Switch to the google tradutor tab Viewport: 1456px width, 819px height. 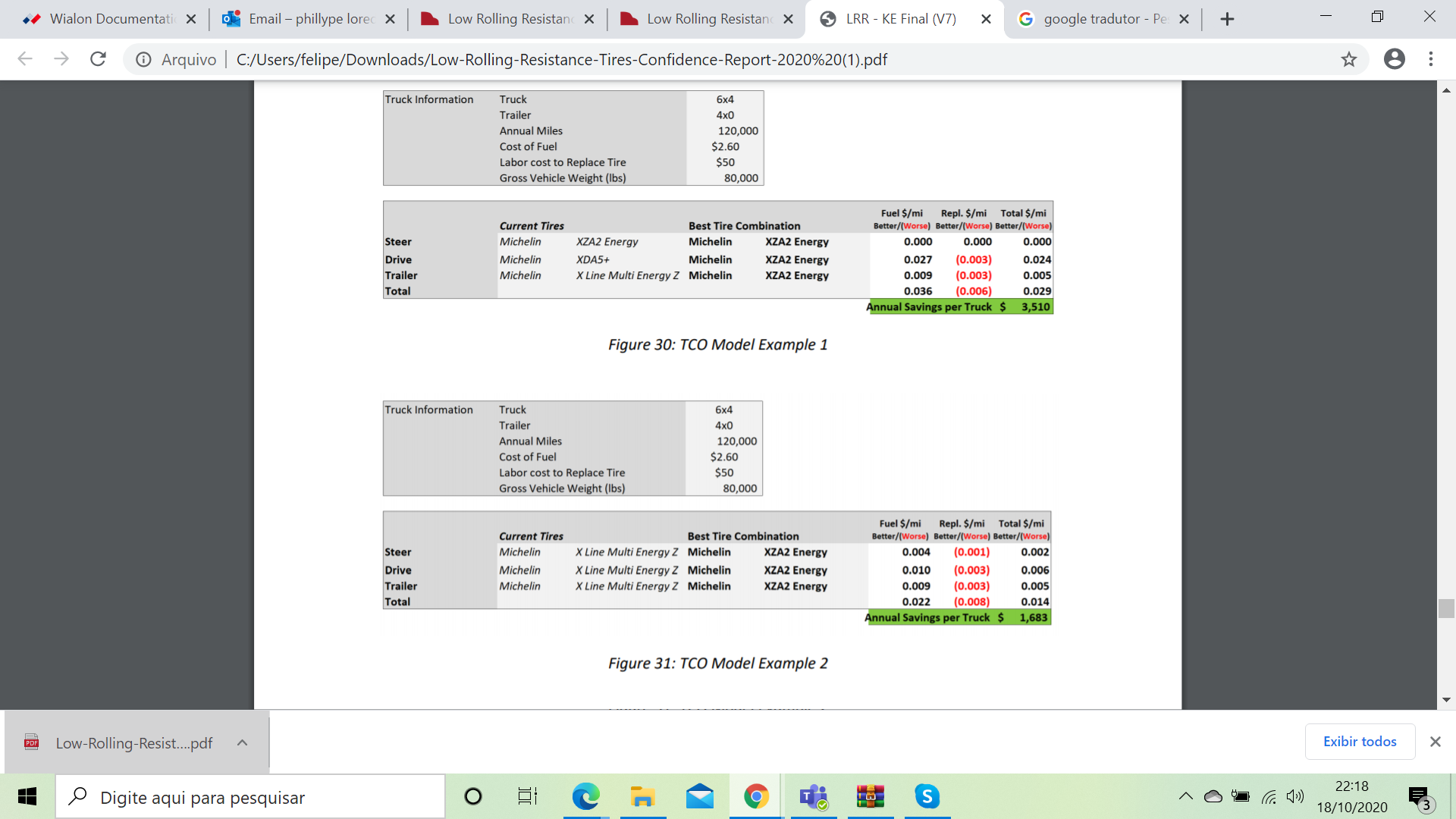point(1103,19)
